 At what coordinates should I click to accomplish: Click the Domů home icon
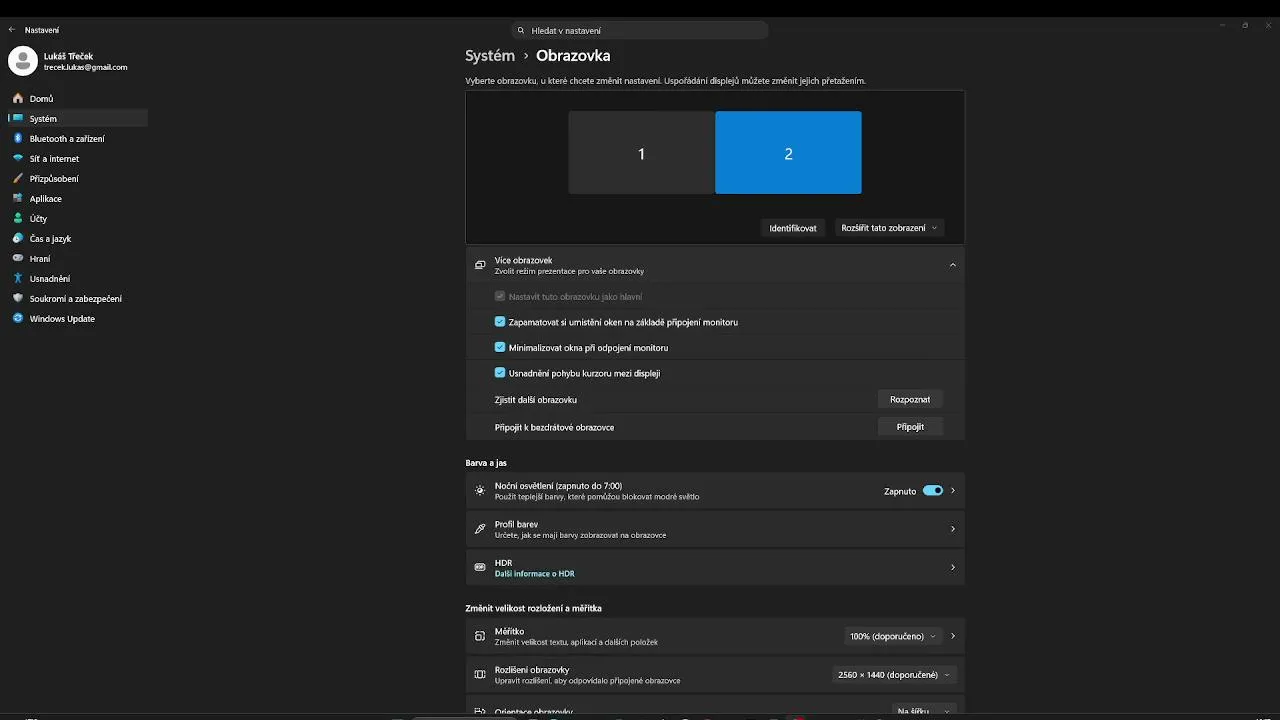18,99
